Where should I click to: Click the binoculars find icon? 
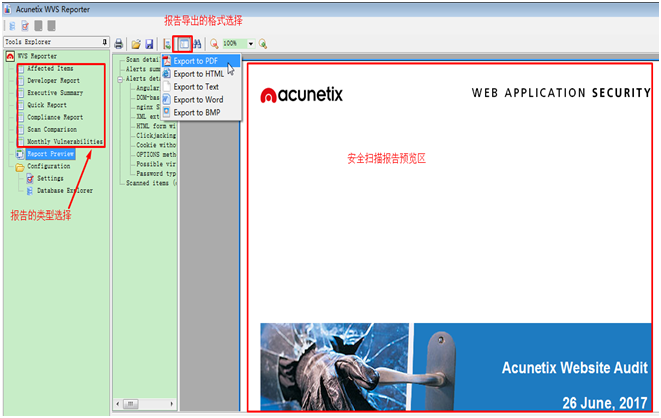click(x=197, y=44)
